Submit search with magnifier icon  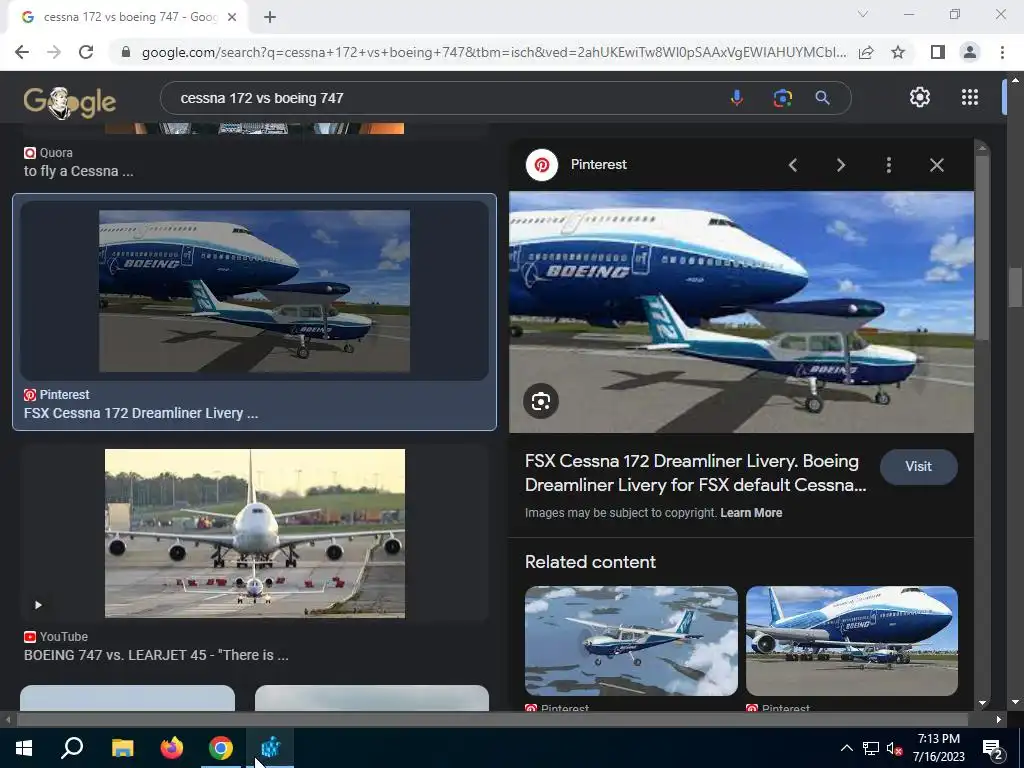tap(822, 98)
